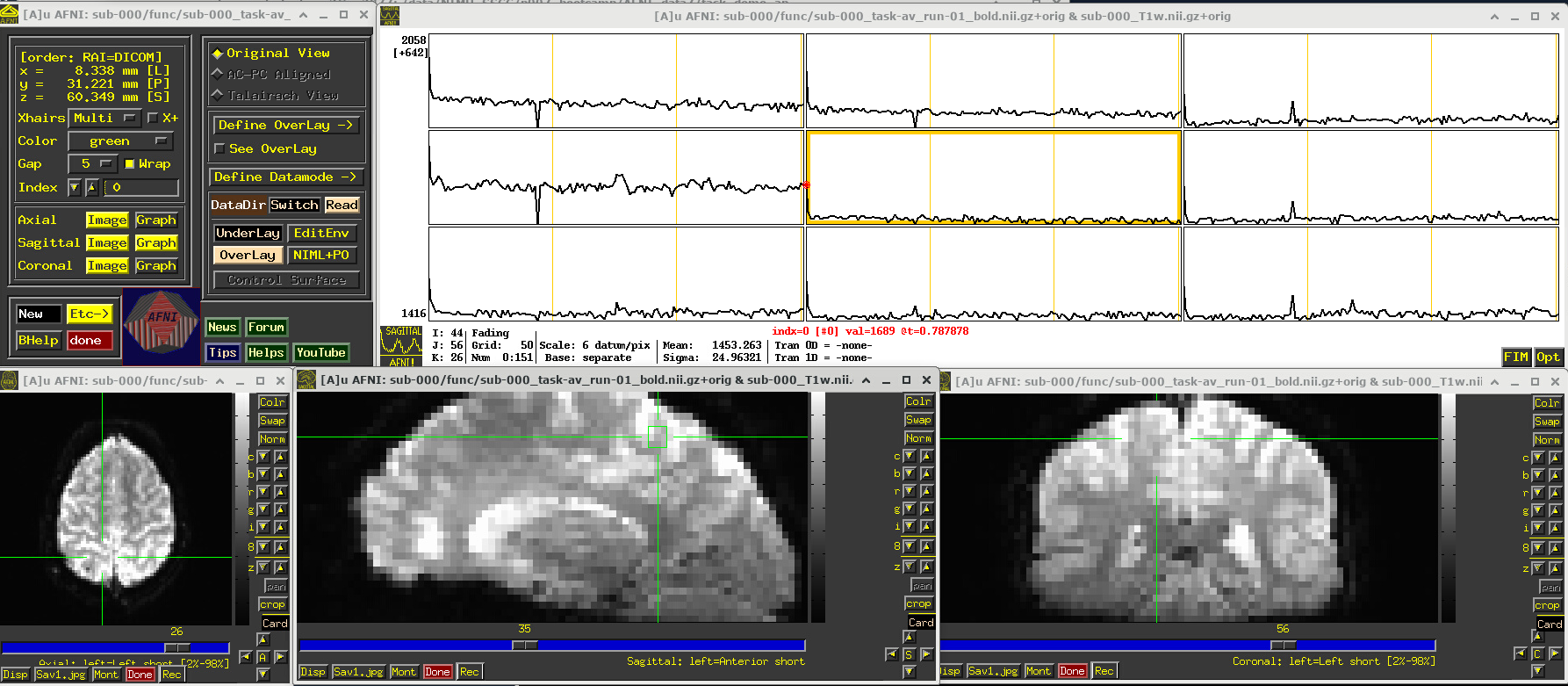The image size is (1568, 686).
Task: Click the AFNI logo in the controller
Action: [x=162, y=326]
